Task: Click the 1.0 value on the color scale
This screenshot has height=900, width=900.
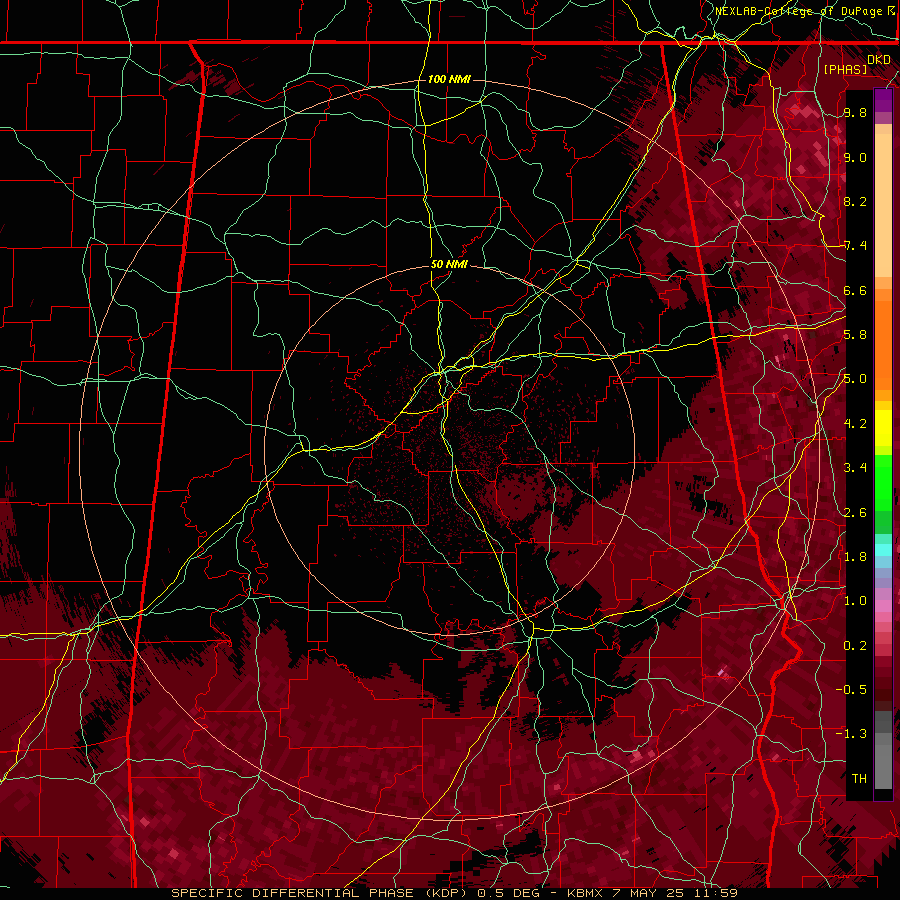Action: 855,600
